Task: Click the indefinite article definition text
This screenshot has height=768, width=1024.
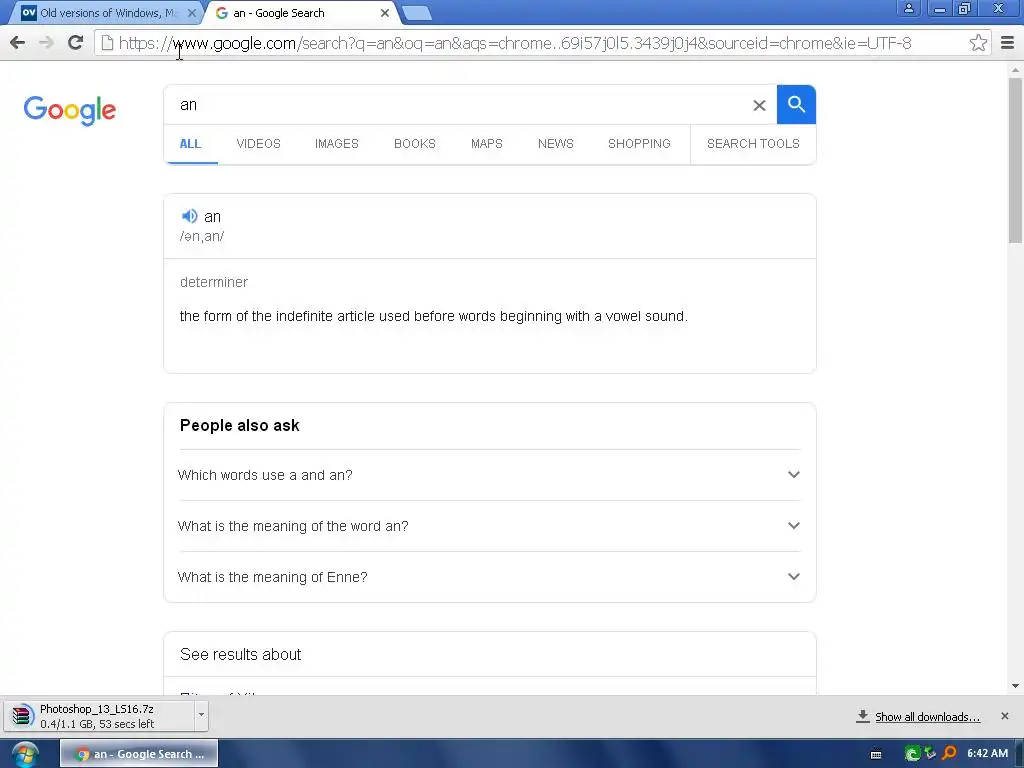Action: (434, 316)
